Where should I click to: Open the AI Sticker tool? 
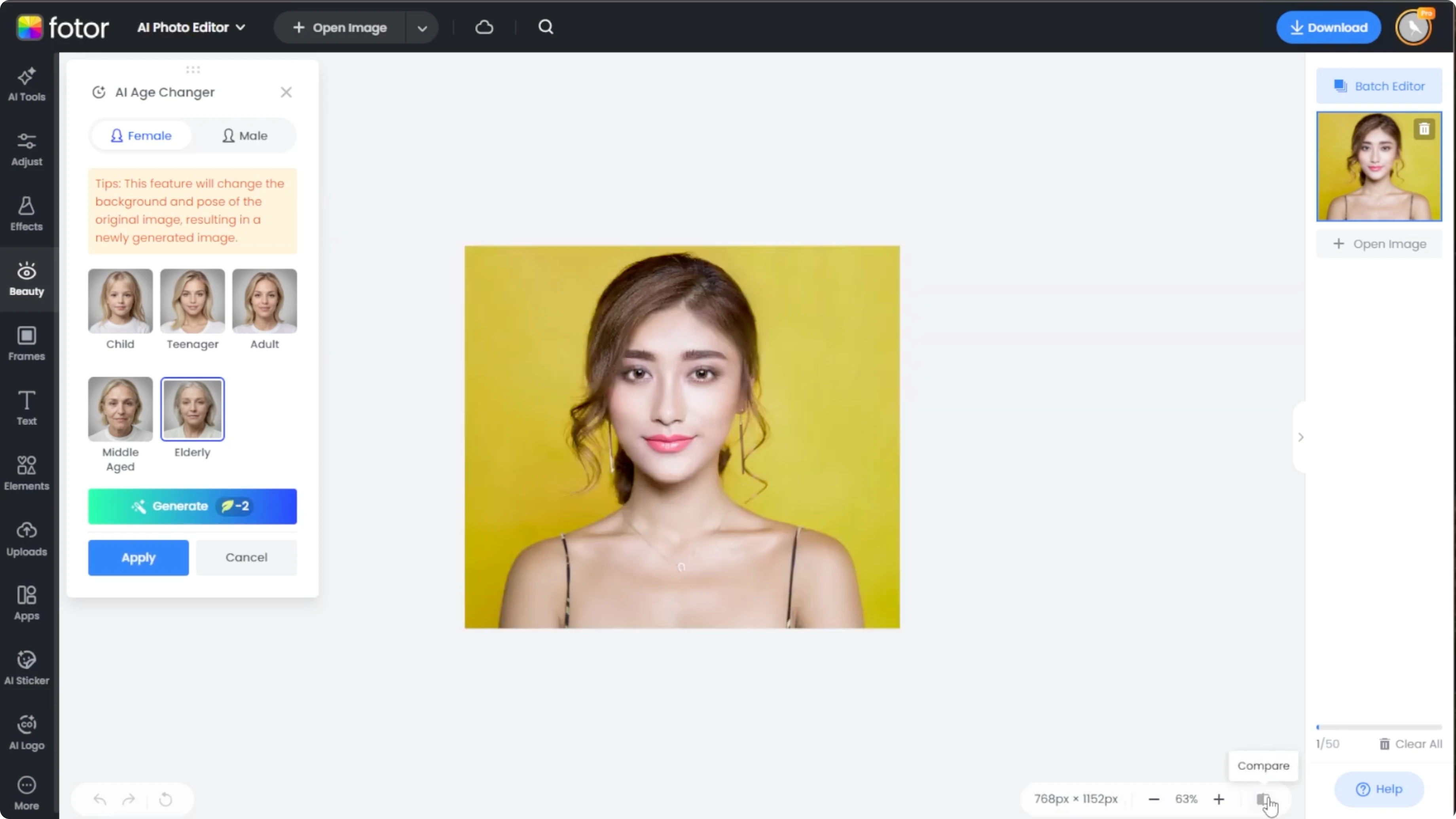[x=27, y=668]
